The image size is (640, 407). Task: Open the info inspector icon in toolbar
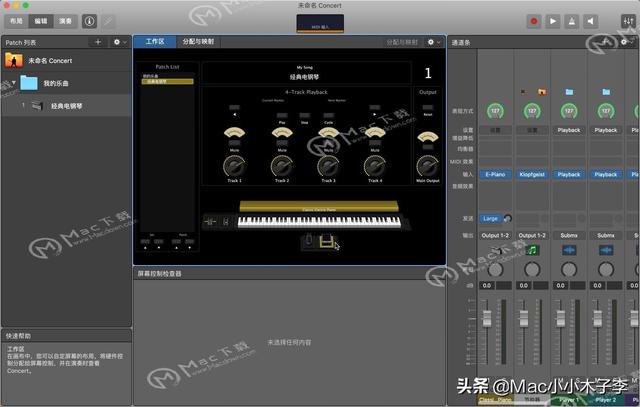pyautogui.click(x=89, y=21)
